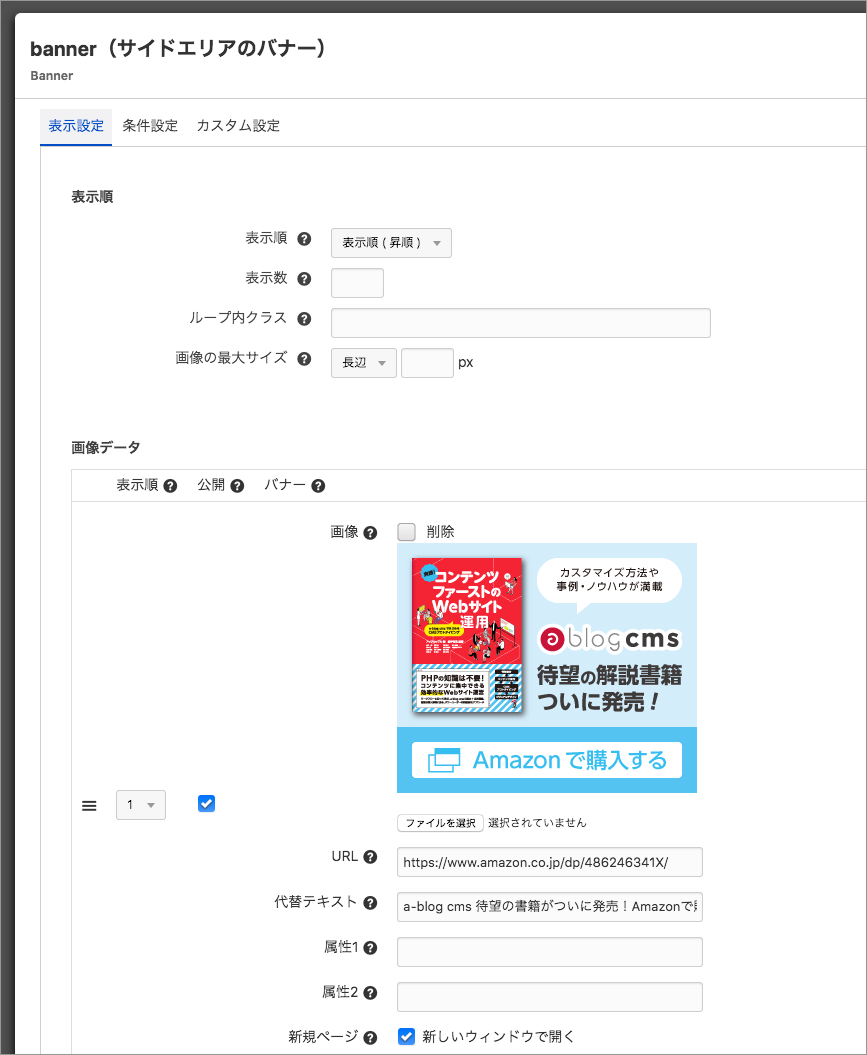Open the 長辺 image size dropdown
Screen dimensions: 867x1055
pos(364,363)
